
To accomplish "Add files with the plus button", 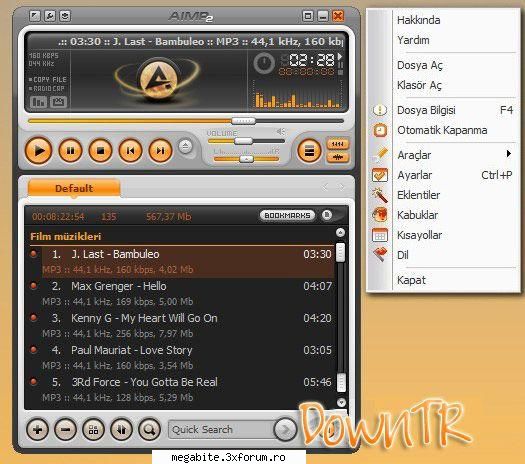I will (37, 429).
